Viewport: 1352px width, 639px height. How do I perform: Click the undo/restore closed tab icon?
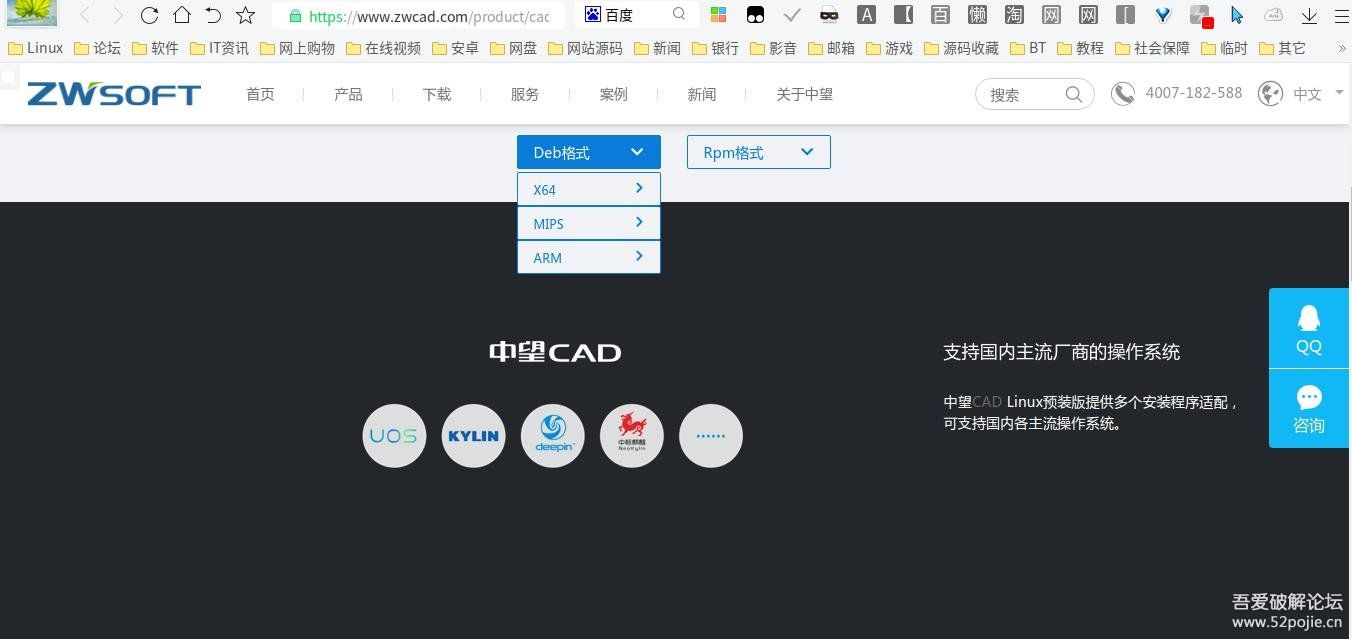click(213, 15)
